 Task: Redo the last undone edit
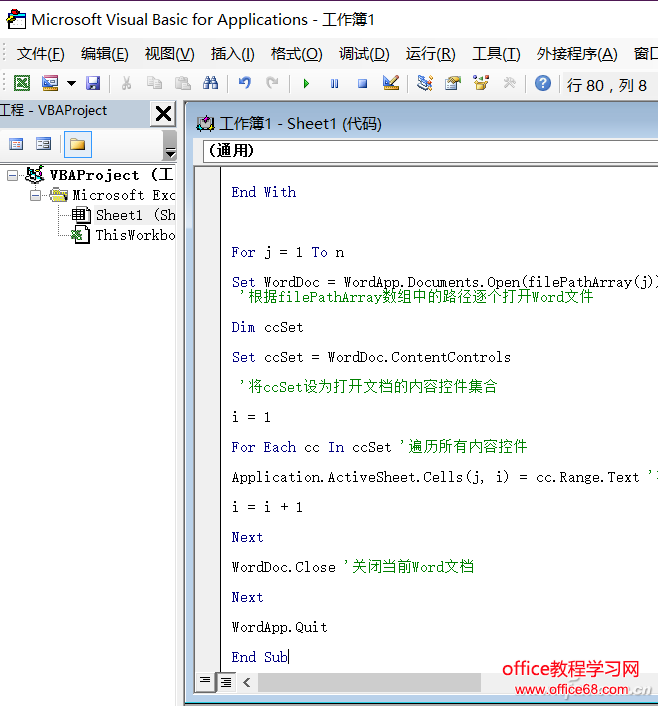272,83
